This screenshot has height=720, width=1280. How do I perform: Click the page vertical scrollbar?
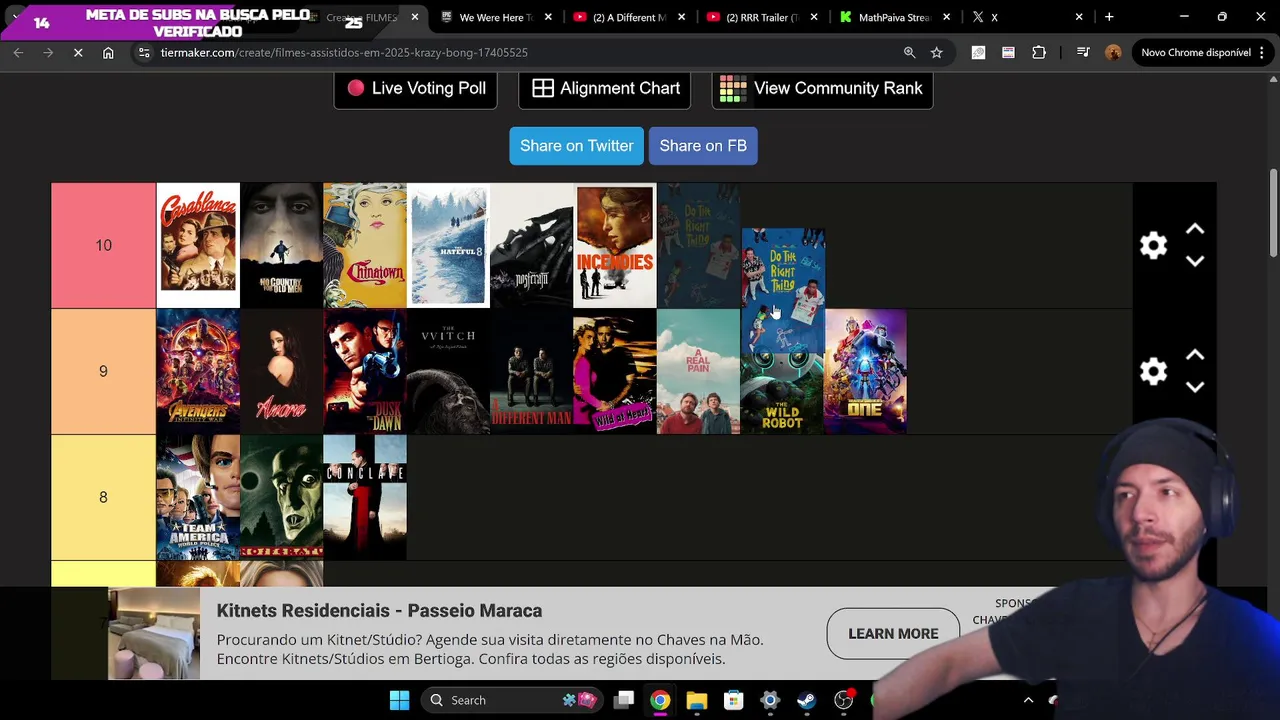(x=1273, y=212)
